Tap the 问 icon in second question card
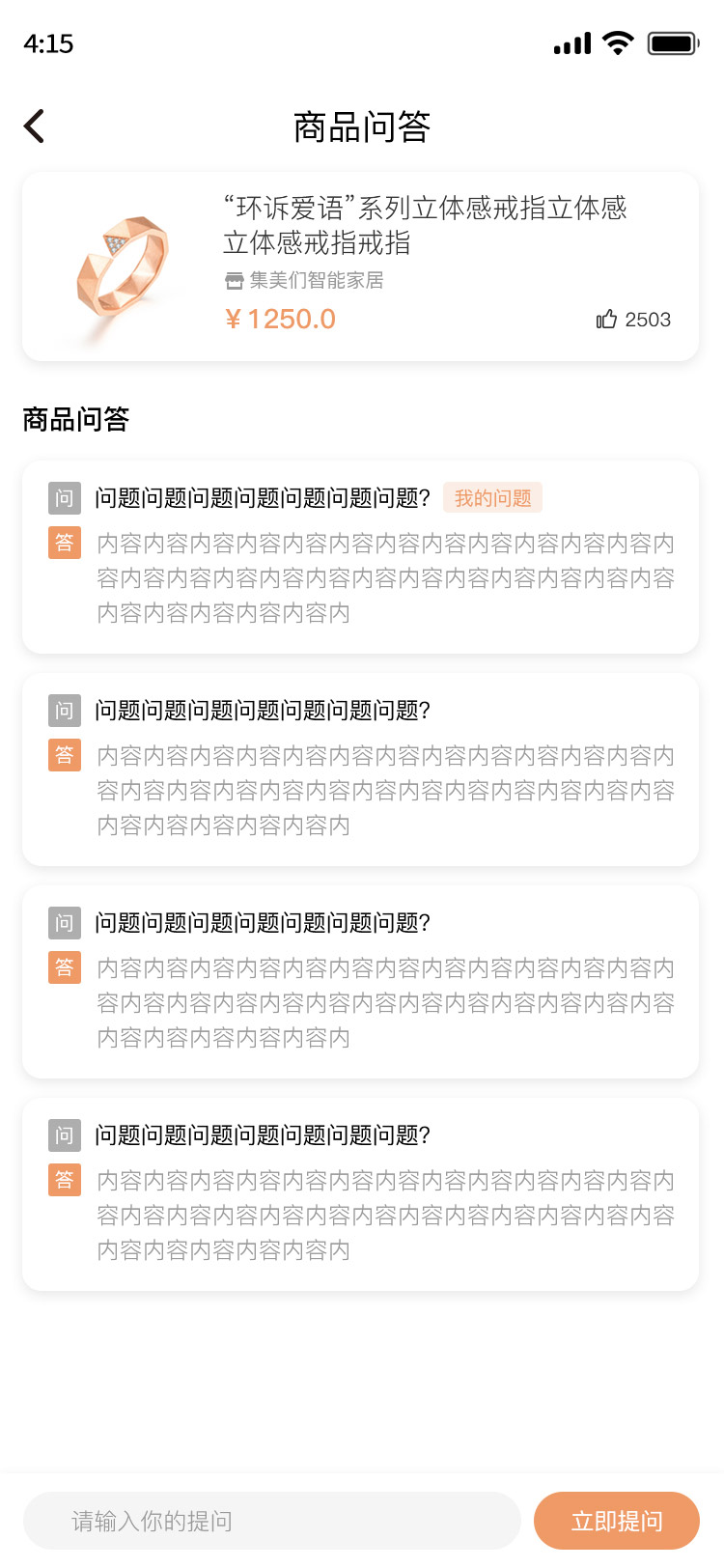The width and height of the screenshot is (724, 1568). click(65, 711)
